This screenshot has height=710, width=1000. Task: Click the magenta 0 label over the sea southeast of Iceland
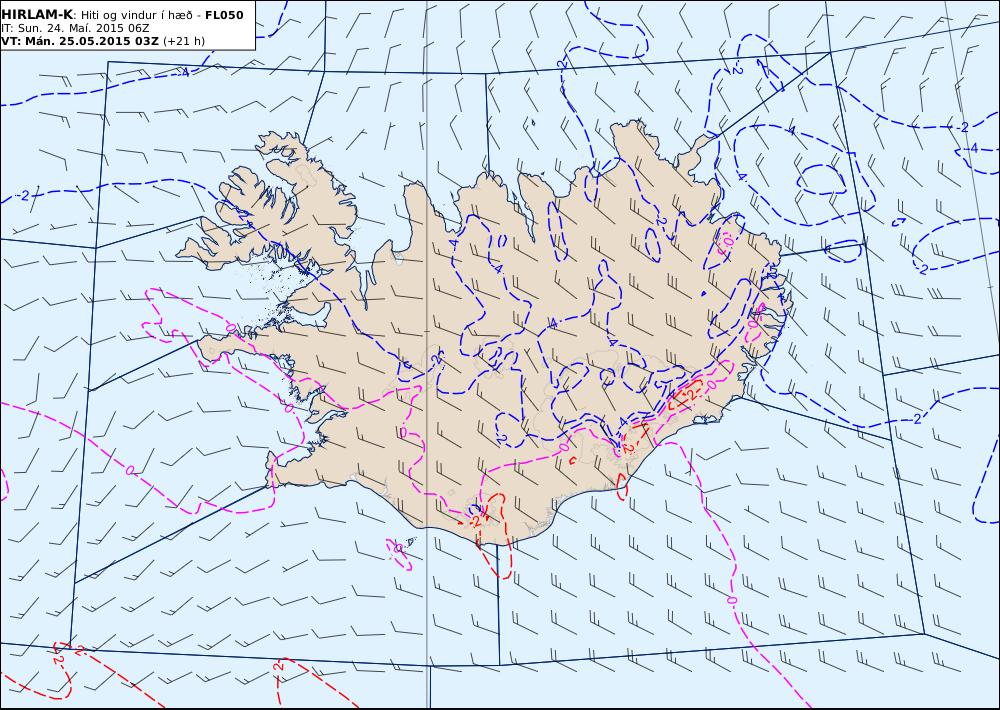[x=731, y=600]
